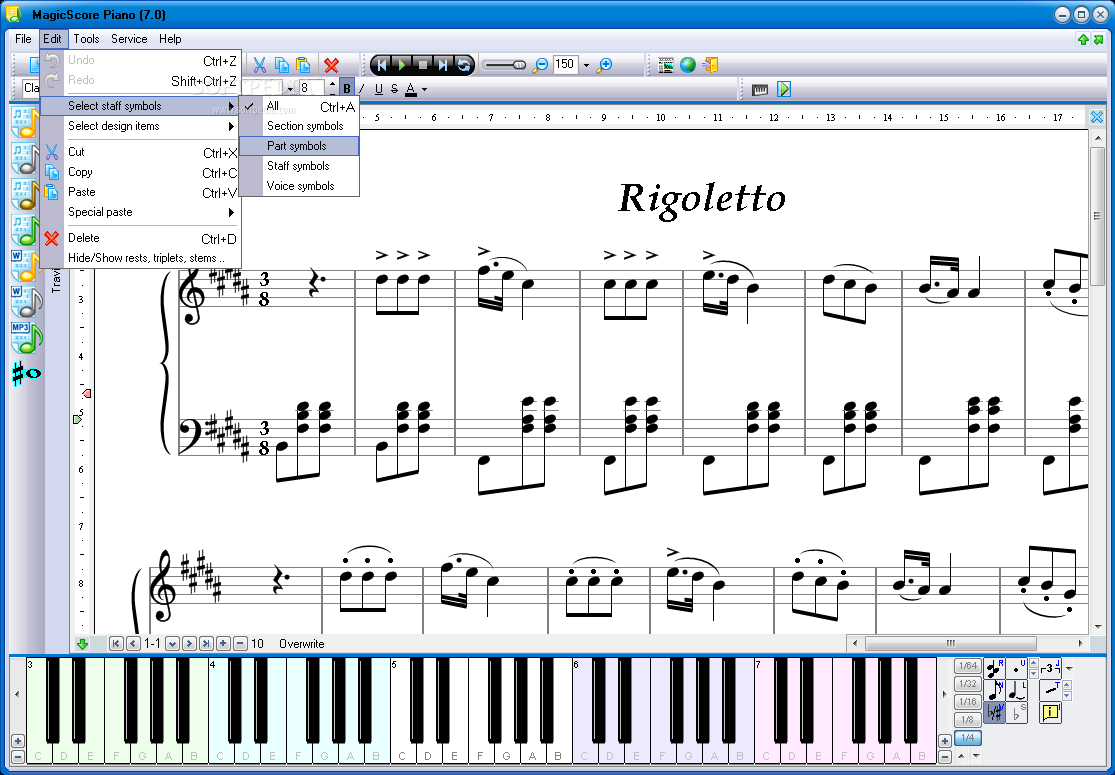Click the Paste clipboard icon in the toolbar

(x=303, y=65)
